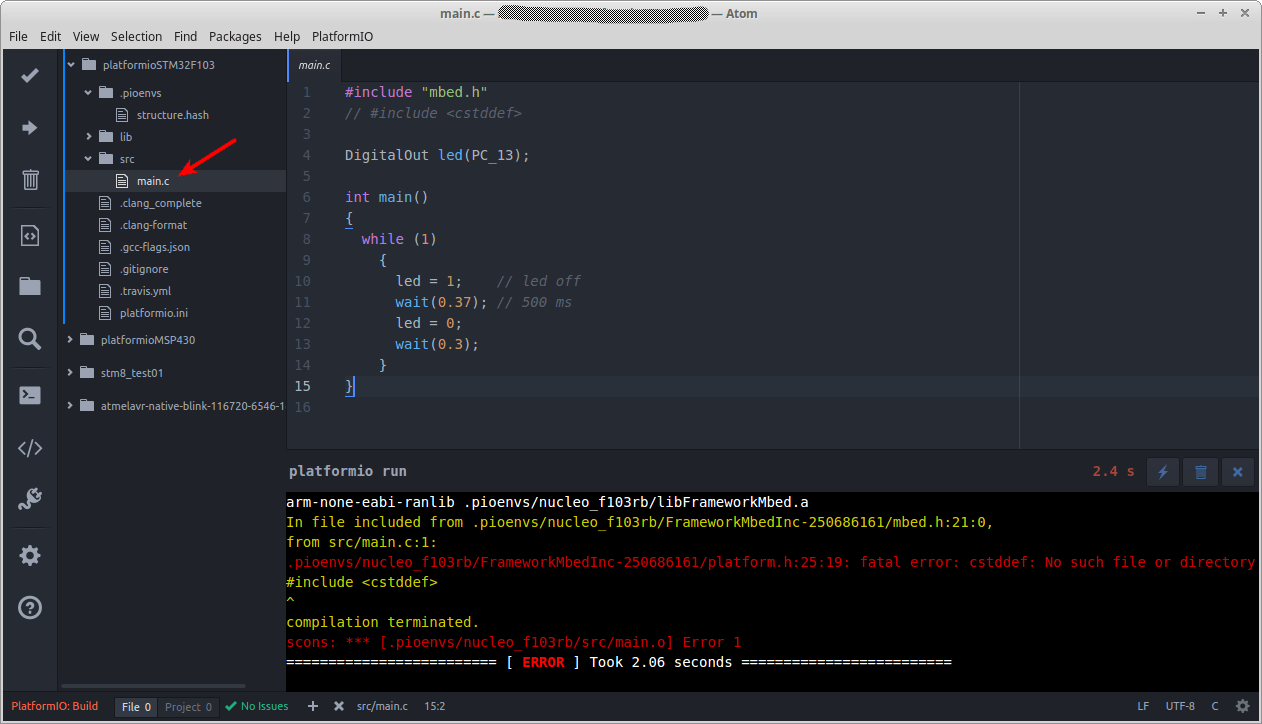
Task: Click the PlatformIO Build checkmark icon
Action: 30,75
